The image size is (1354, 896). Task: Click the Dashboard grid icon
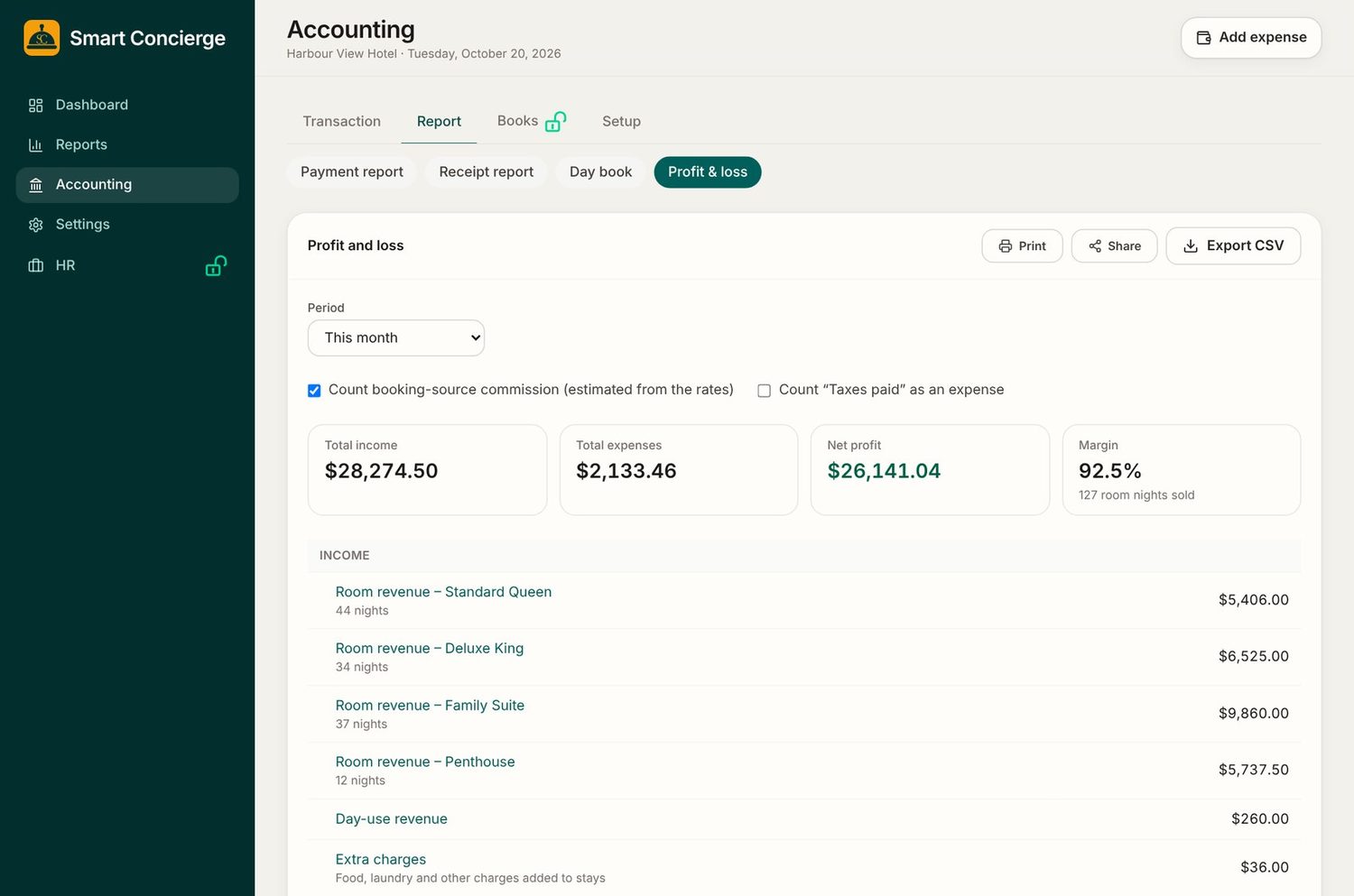pyautogui.click(x=36, y=106)
